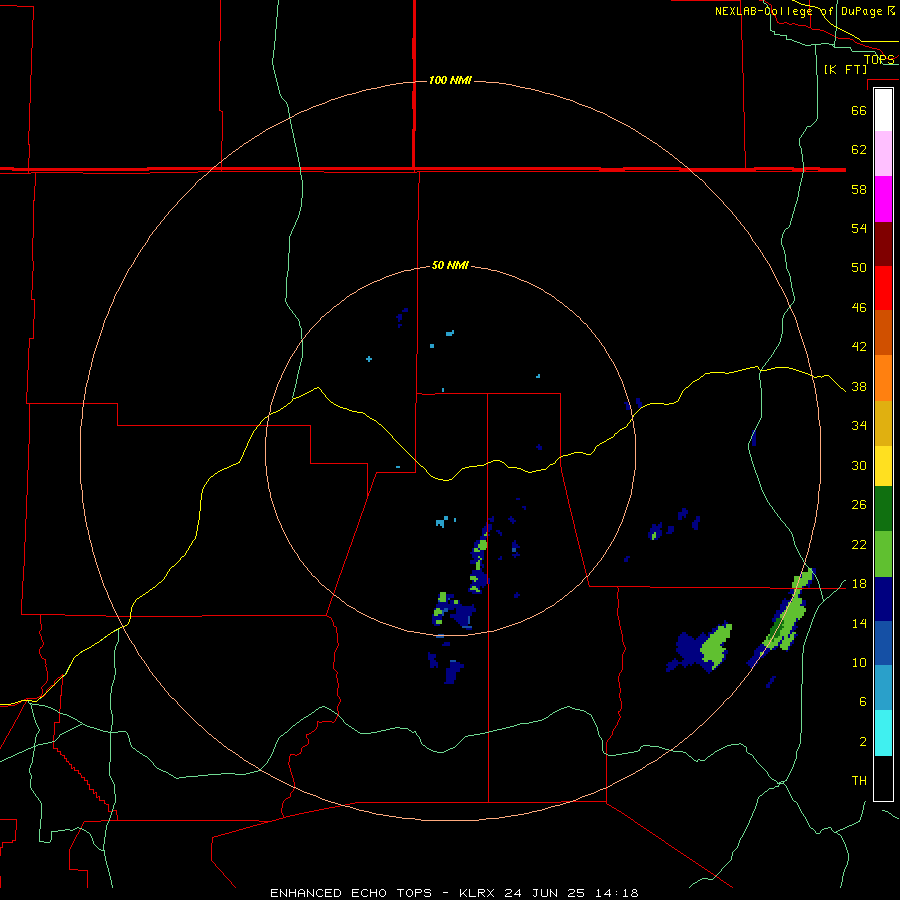Click the bright orange legend band
900x900 pixels.
point(883,378)
